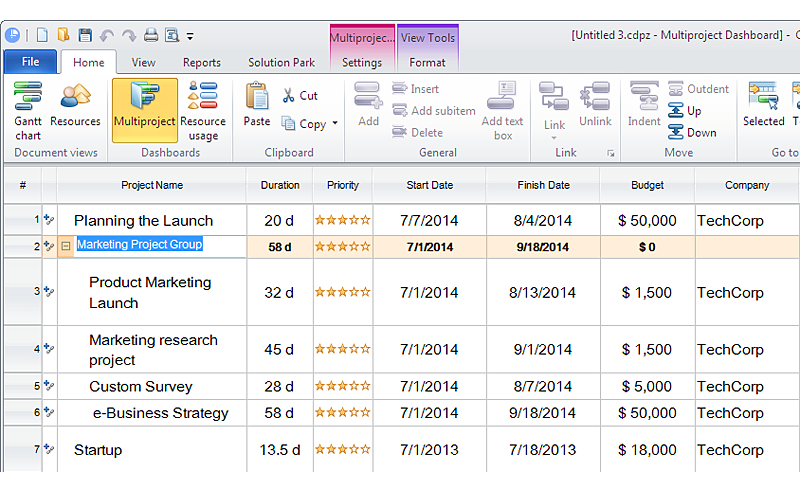
Task: Switch to the Resources view
Action: pyautogui.click(x=76, y=108)
